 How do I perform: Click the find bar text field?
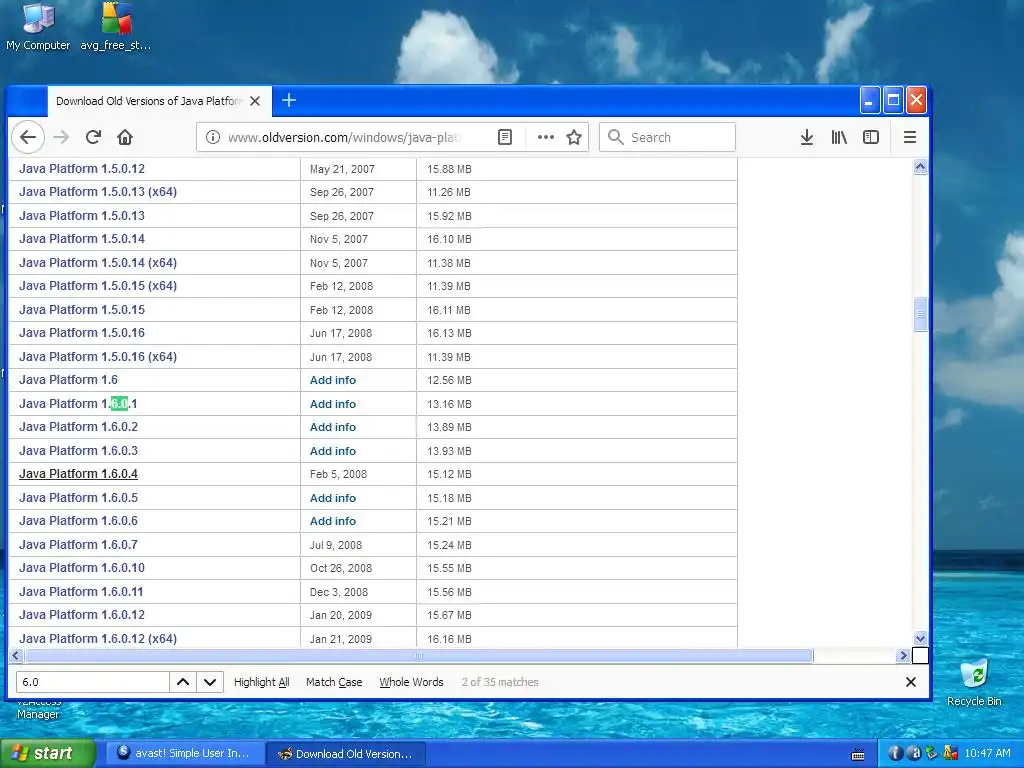click(x=92, y=682)
